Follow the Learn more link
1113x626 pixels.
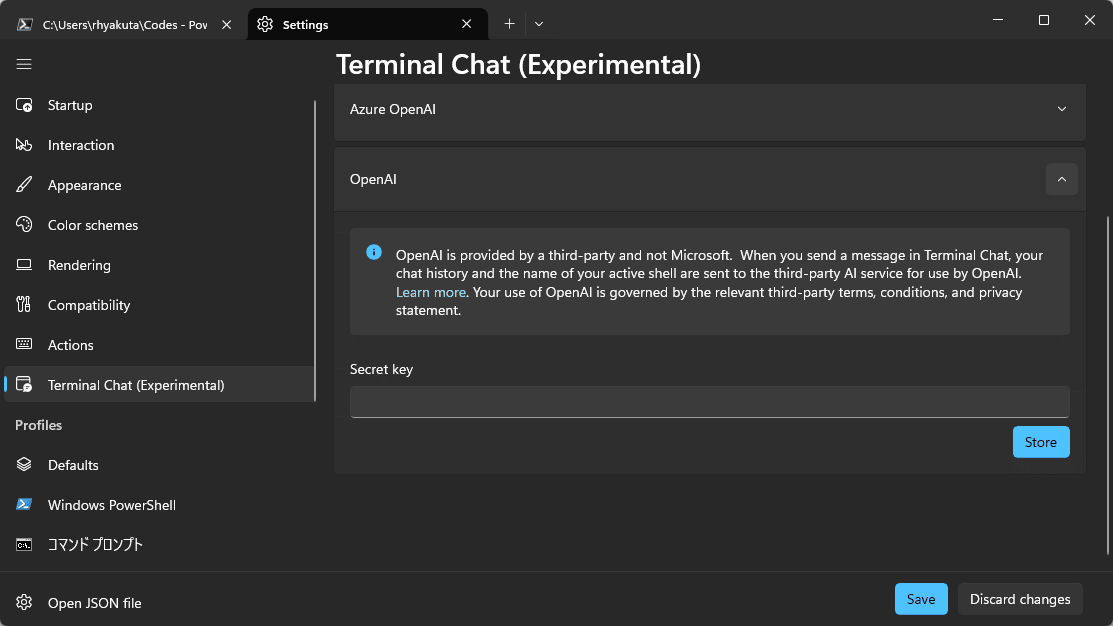tap(430, 292)
